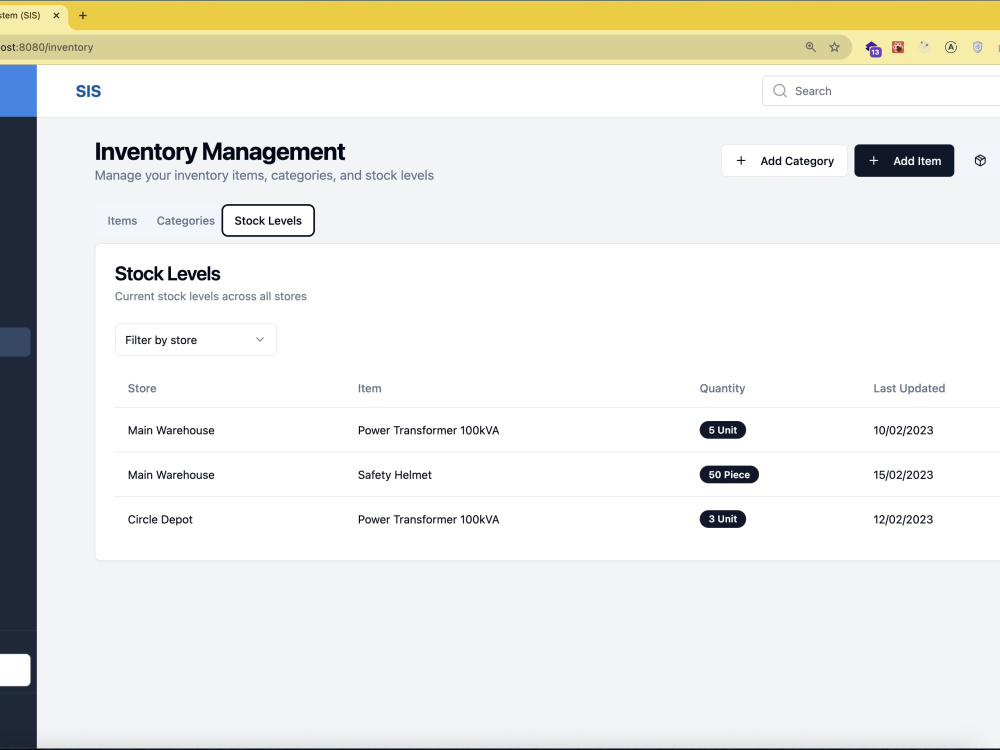1000x750 pixels.
Task: Click Power Transformer 100kVA in Circle Depot row
Action: [x=428, y=520]
